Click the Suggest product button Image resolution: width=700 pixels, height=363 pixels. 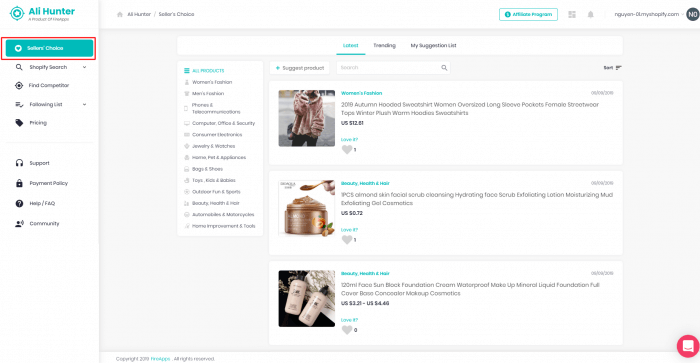click(300, 68)
